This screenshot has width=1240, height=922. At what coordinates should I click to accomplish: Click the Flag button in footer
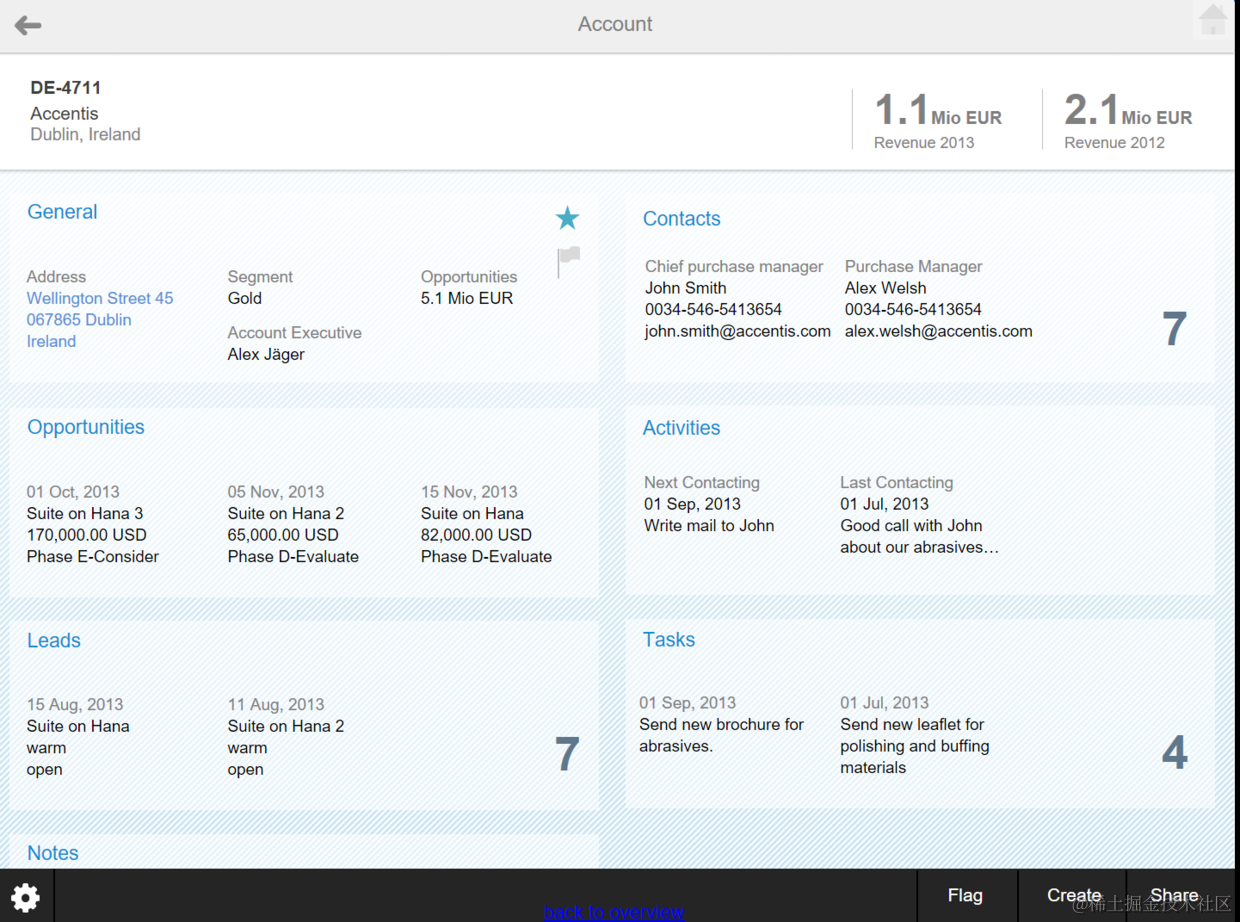pyautogui.click(x=965, y=895)
